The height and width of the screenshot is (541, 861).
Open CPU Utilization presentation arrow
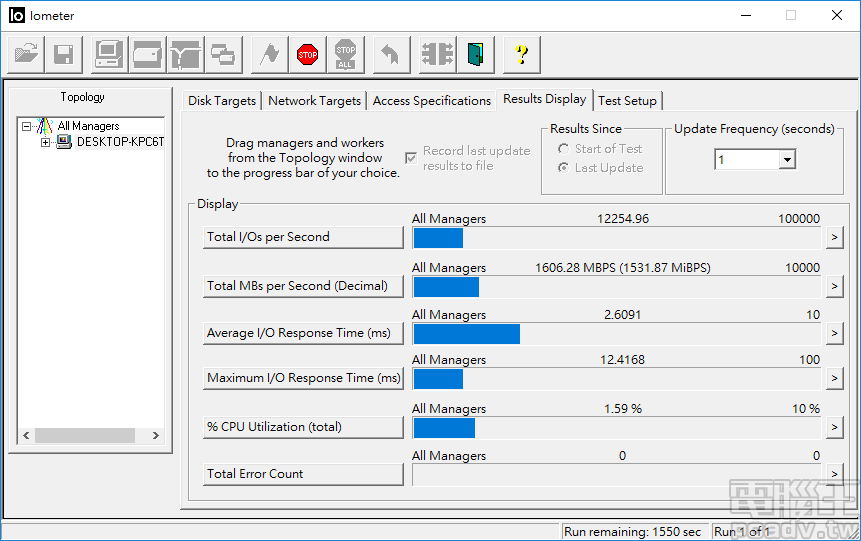pos(834,427)
